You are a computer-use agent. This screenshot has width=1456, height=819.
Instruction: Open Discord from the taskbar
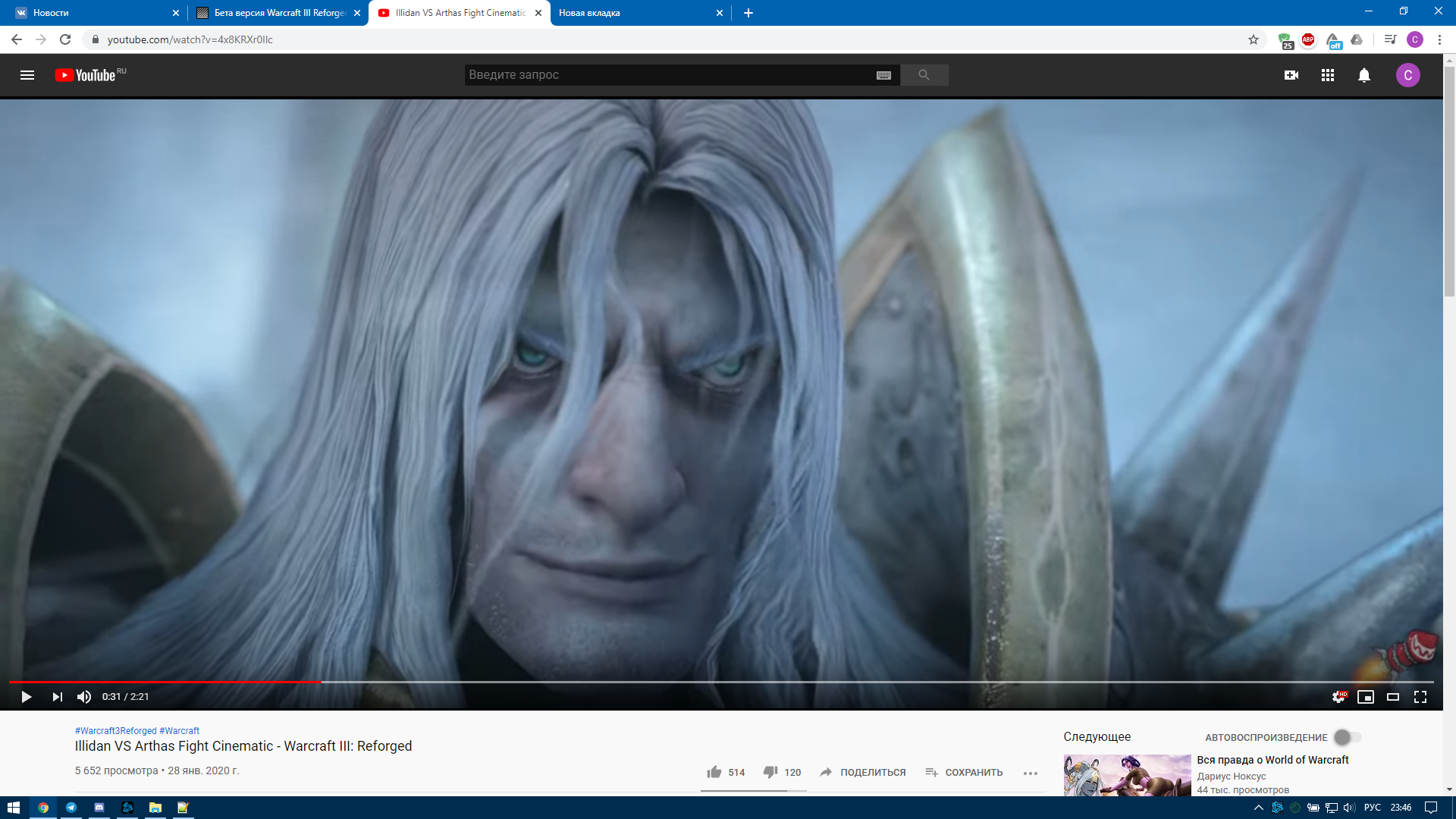click(x=99, y=808)
